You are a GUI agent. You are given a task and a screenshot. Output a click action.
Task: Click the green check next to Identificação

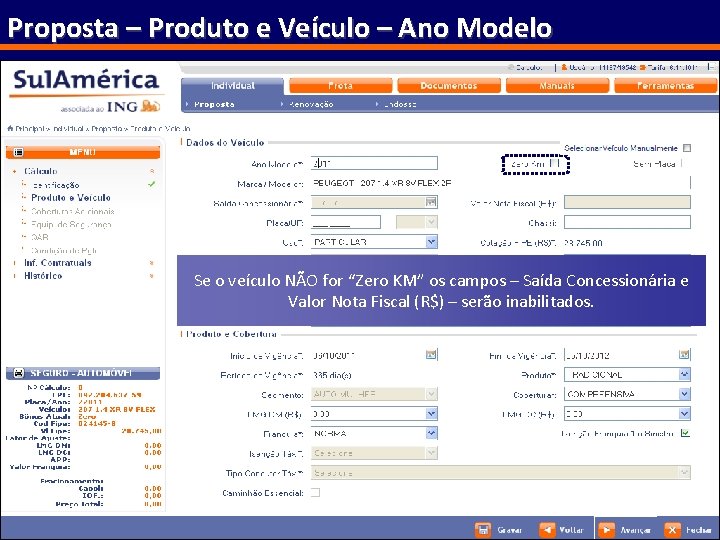click(152, 185)
